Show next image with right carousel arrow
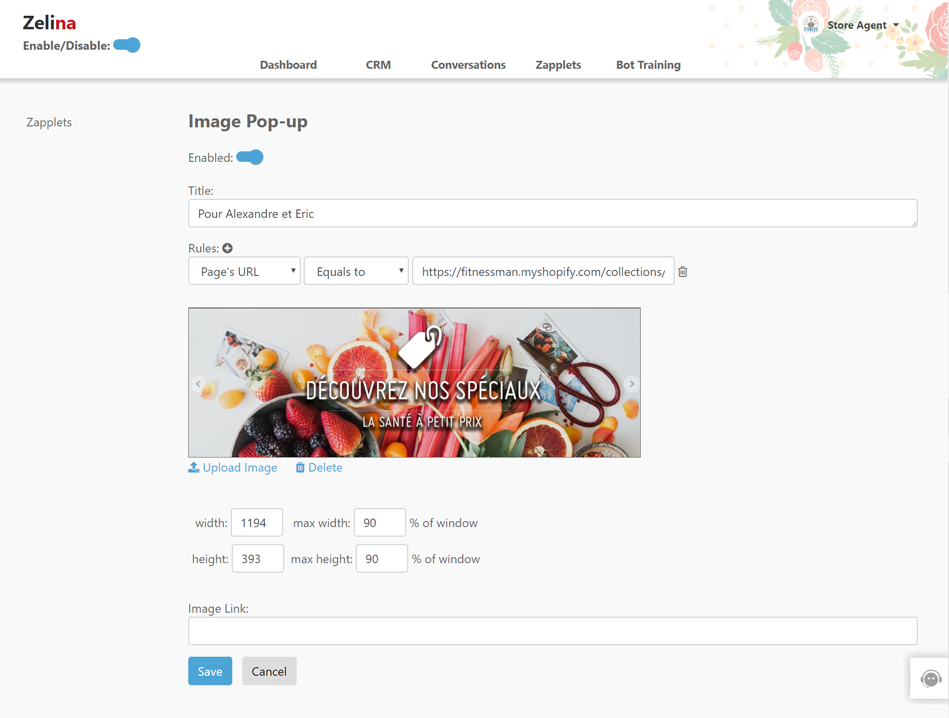 [631, 384]
